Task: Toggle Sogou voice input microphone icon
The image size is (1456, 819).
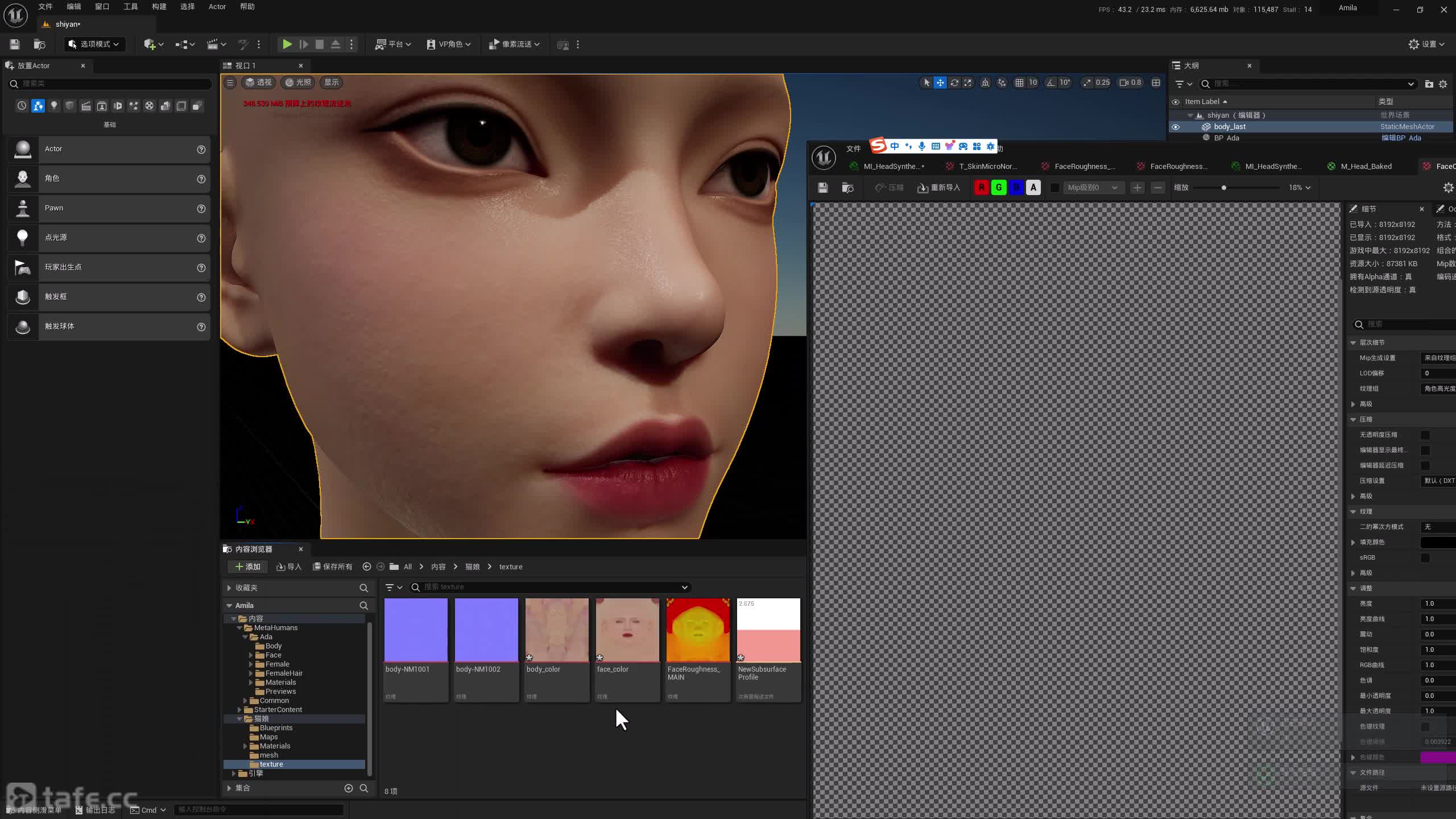Action: click(x=922, y=146)
